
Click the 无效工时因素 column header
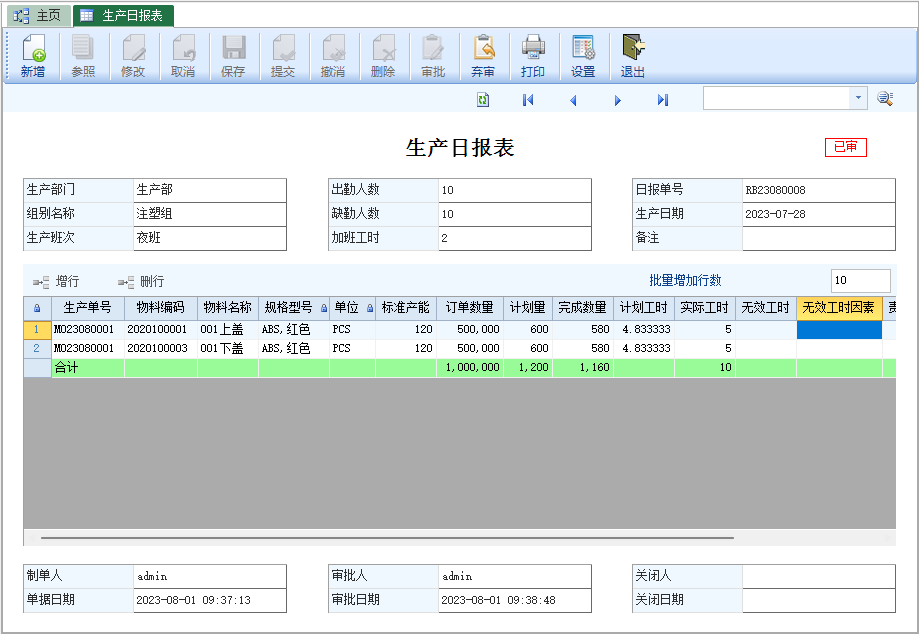point(839,308)
